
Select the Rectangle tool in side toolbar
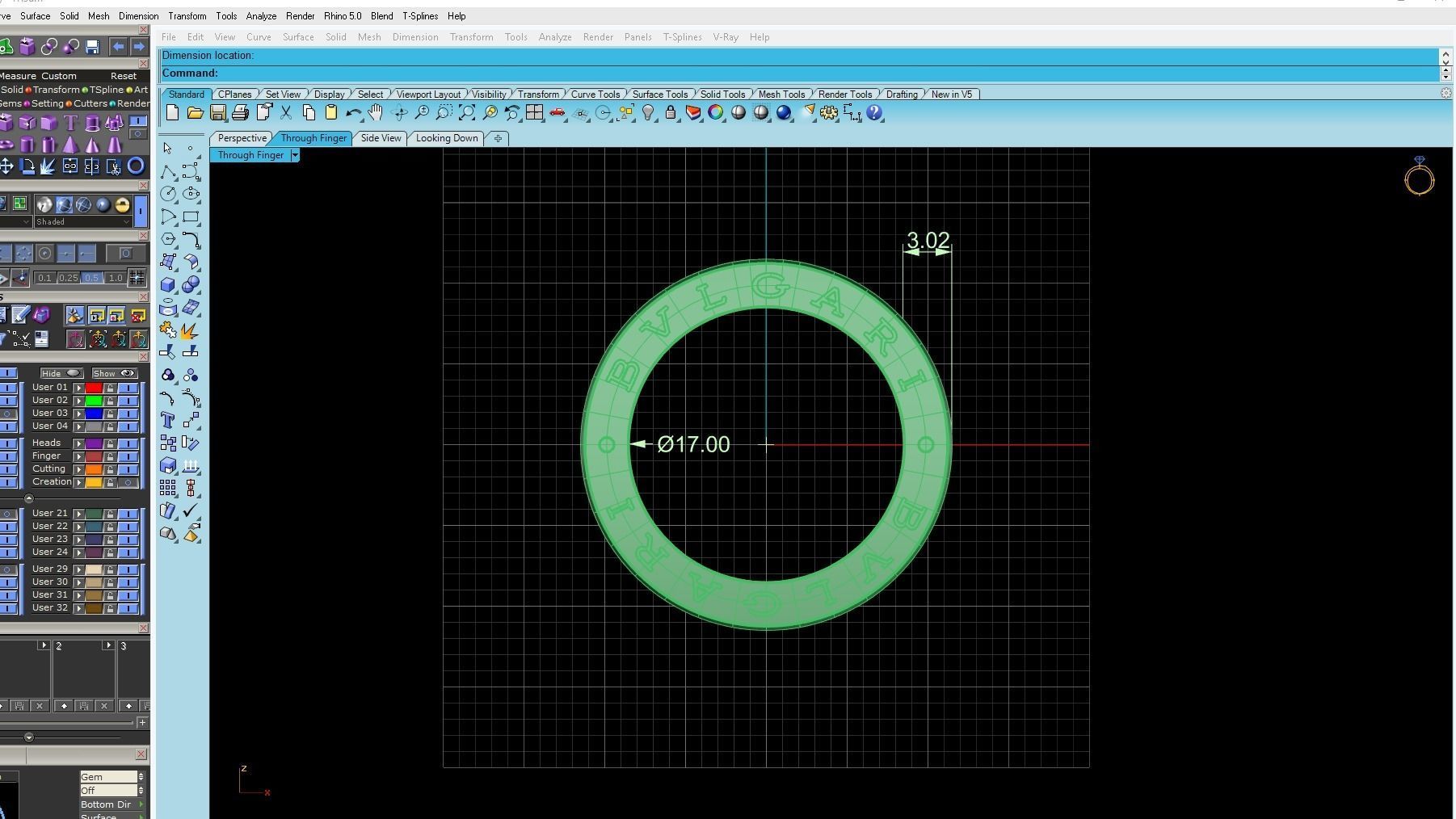[191, 216]
